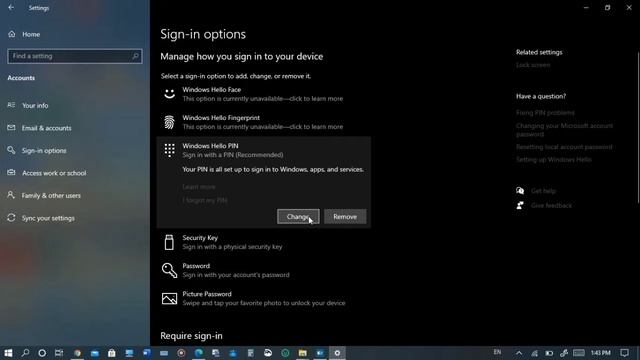The height and width of the screenshot is (360, 640).
Task: Click the Security Key USB icon
Action: pos(169,242)
